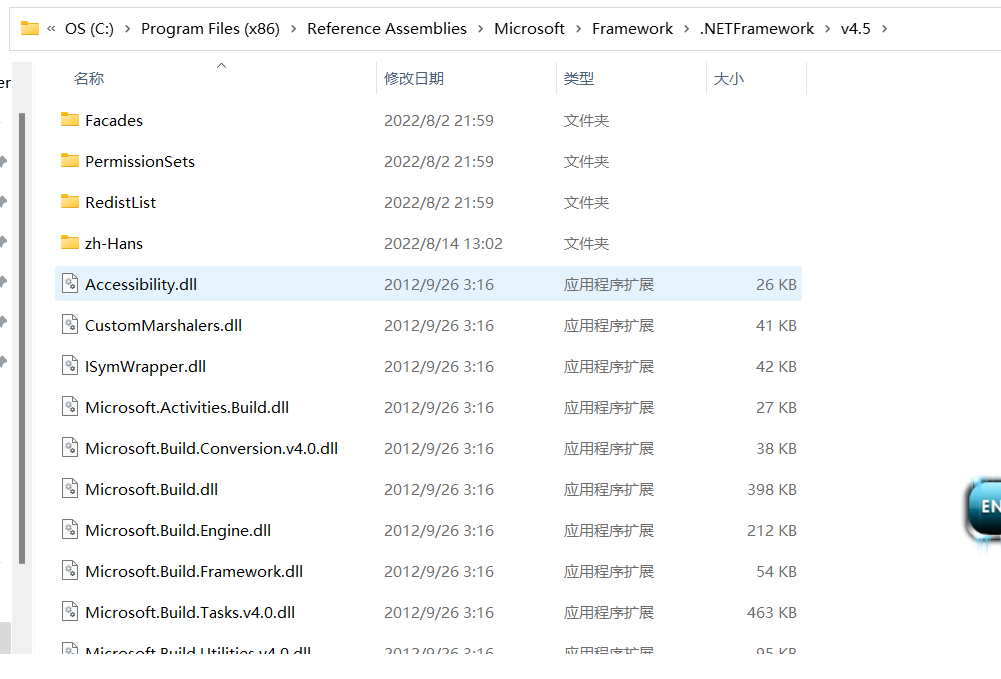Click the navigation pane vertical scrollbar
The width and height of the screenshot is (1001, 679).
coord(22,338)
